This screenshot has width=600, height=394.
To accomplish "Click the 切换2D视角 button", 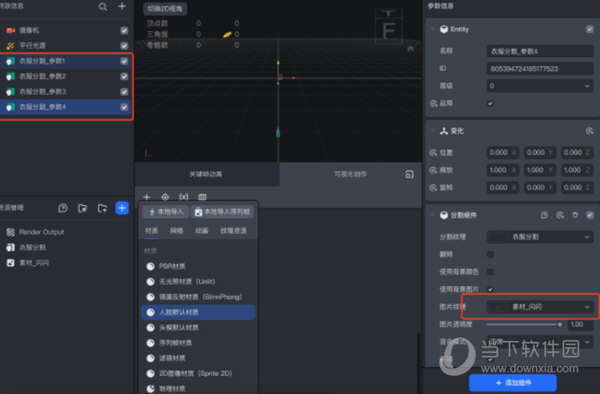I will pos(165,8).
